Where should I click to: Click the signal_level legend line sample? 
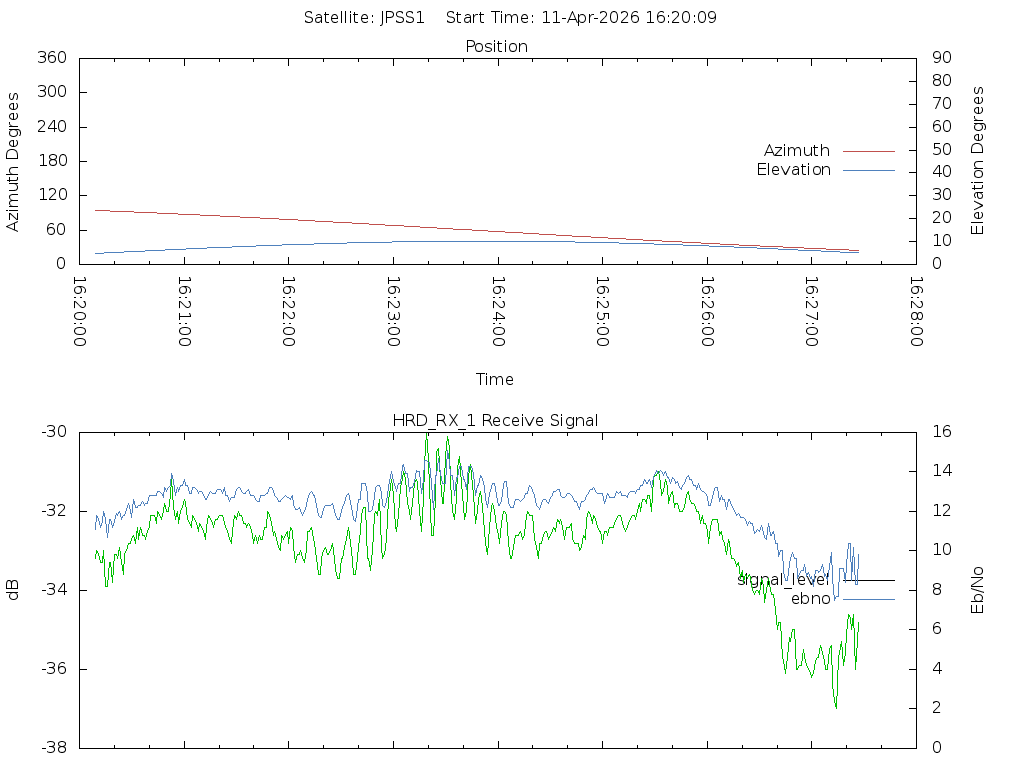coord(868,580)
